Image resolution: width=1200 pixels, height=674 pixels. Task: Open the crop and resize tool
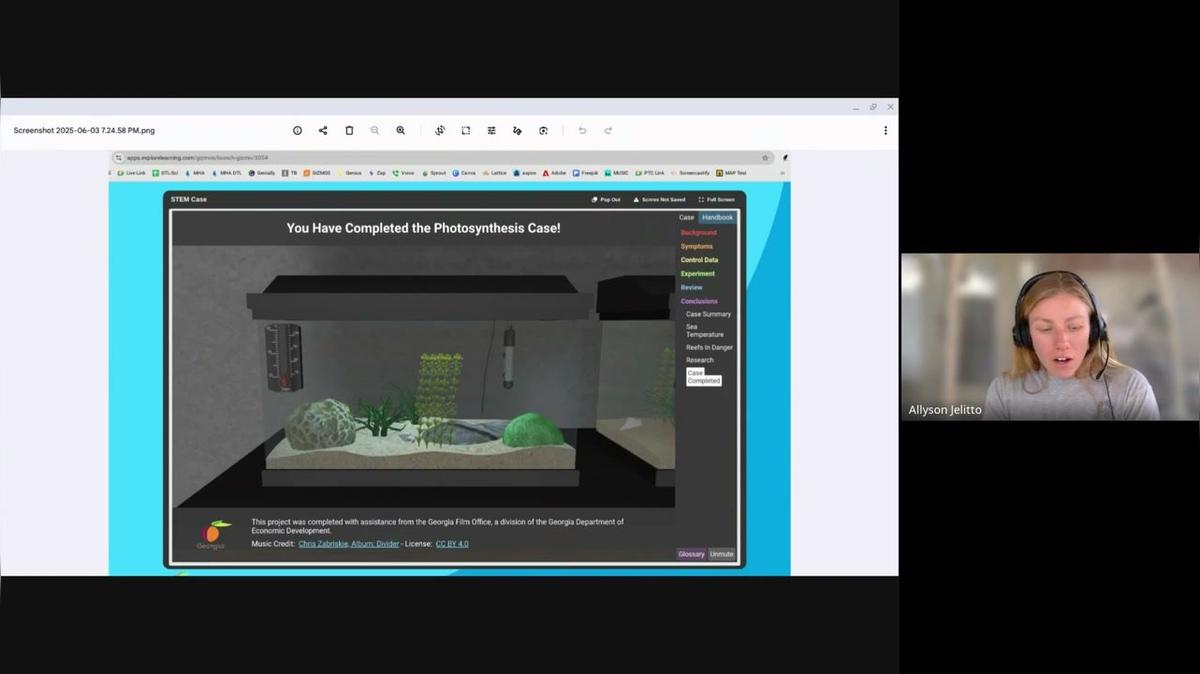tap(463, 130)
